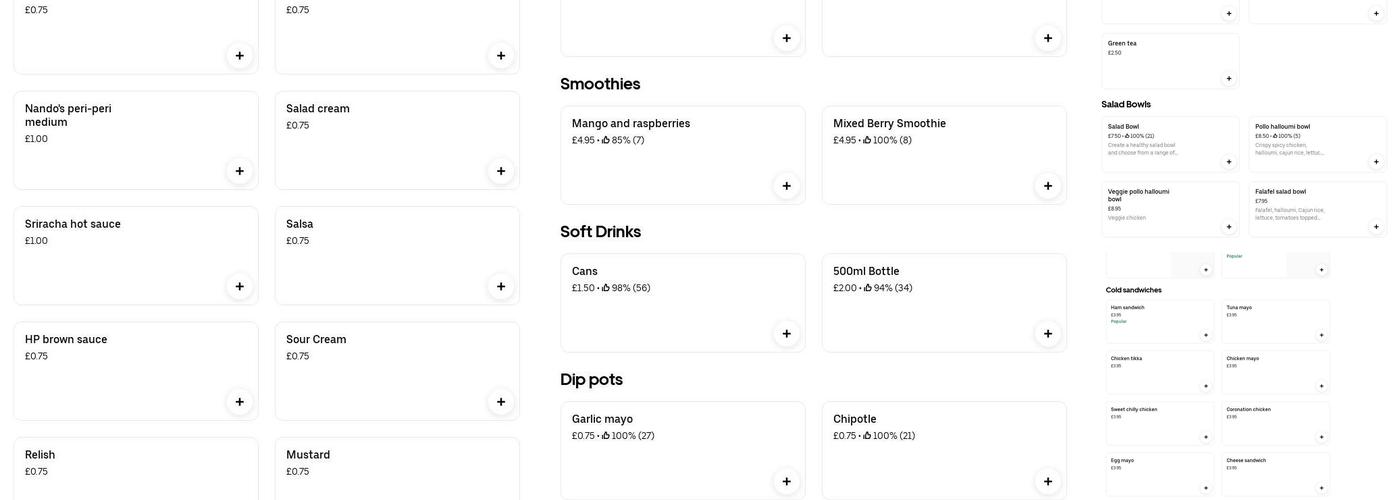Add Green tea to basket

tap(1229, 78)
